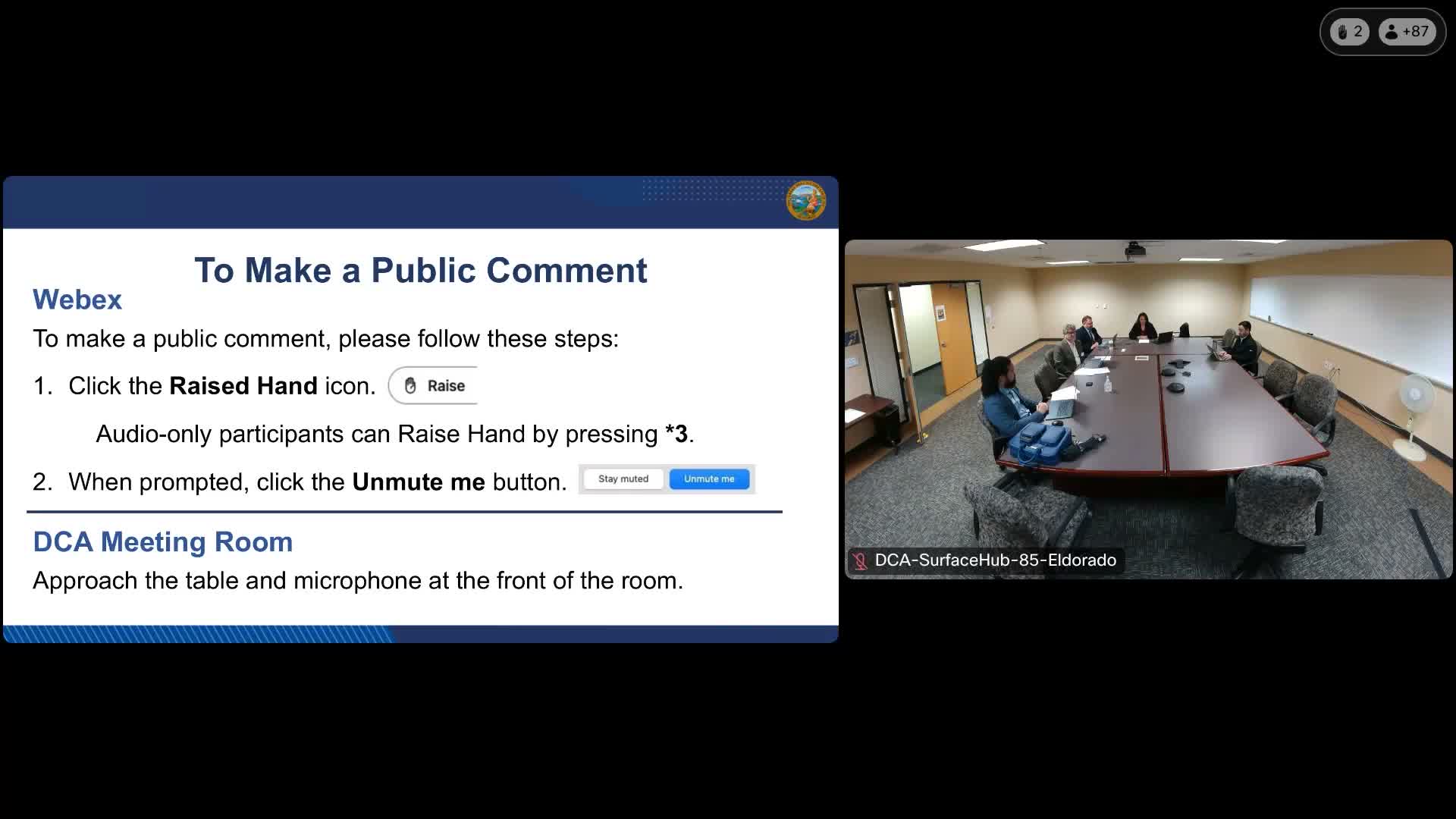Click the bold Raised Hand text
Viewport: 1456px width, 819px height.
pyautogui.click(x=243, y=386)
